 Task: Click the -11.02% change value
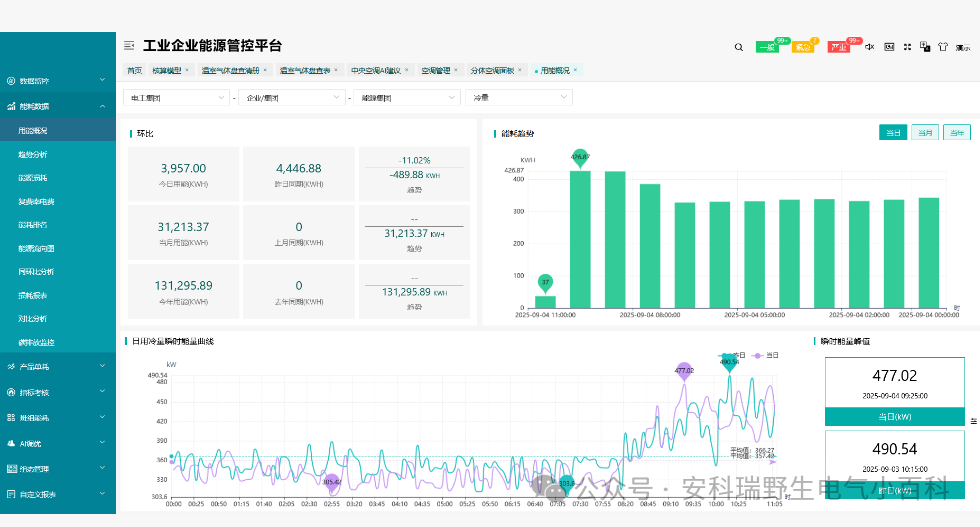point(414,161)
